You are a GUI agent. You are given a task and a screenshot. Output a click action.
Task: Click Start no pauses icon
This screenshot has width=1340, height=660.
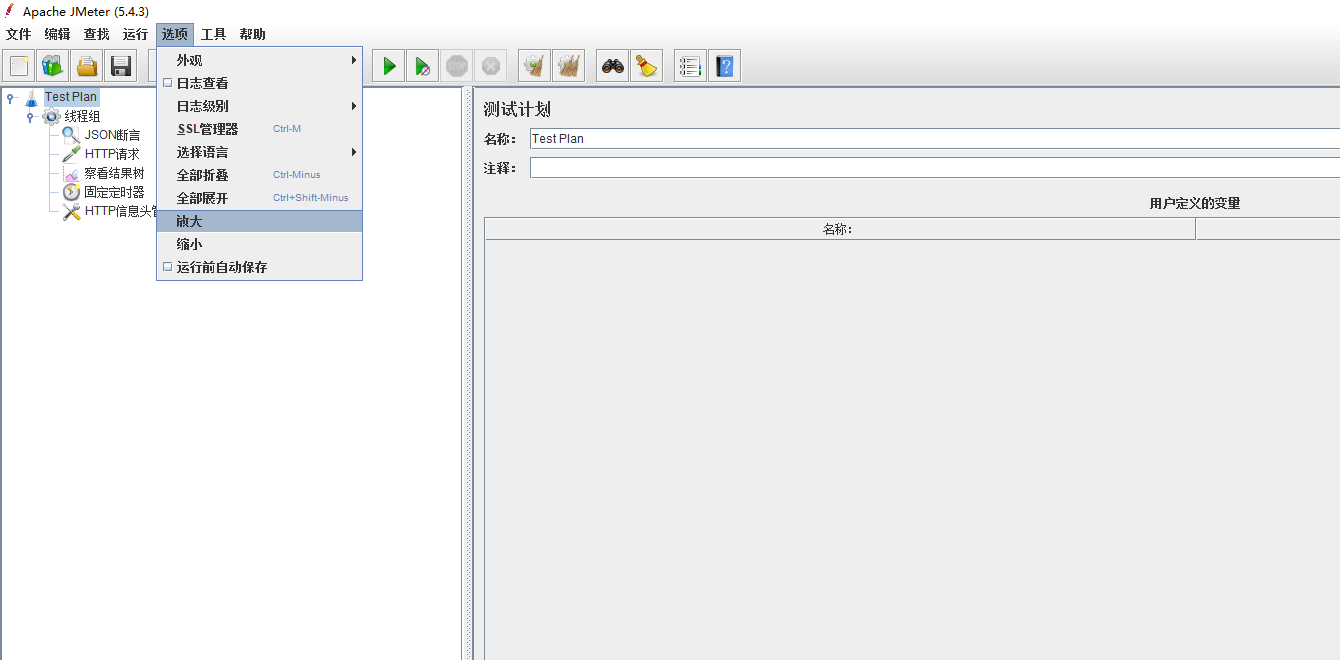423,66
